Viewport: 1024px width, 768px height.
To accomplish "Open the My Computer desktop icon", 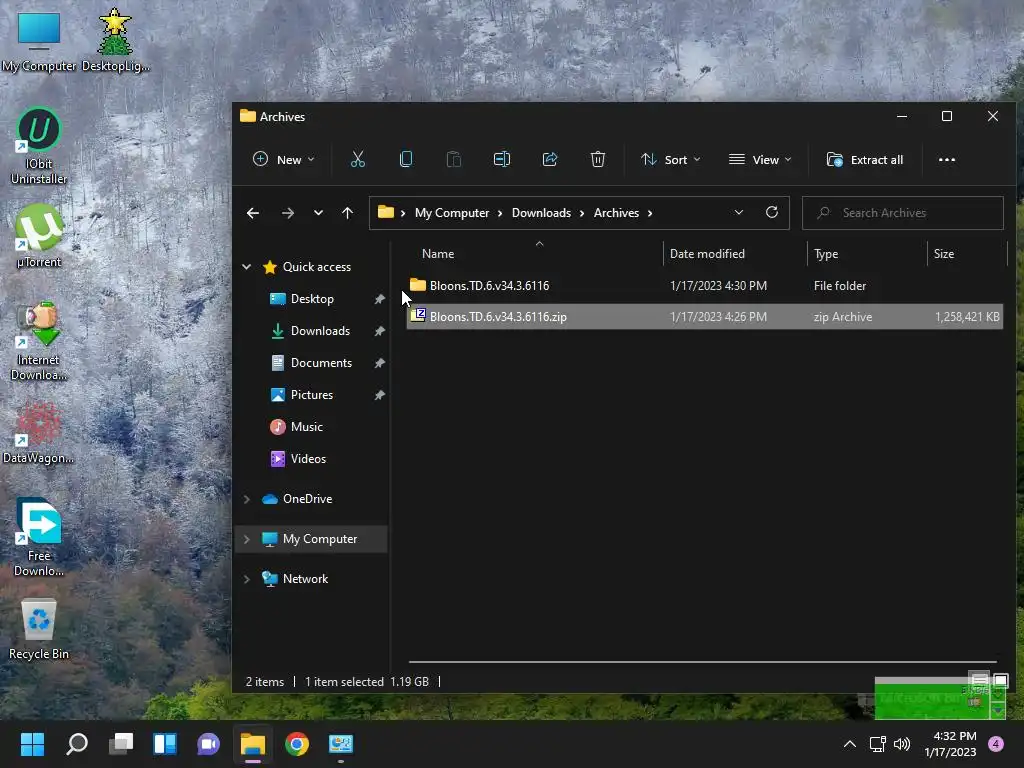I will tap(39, 42).
